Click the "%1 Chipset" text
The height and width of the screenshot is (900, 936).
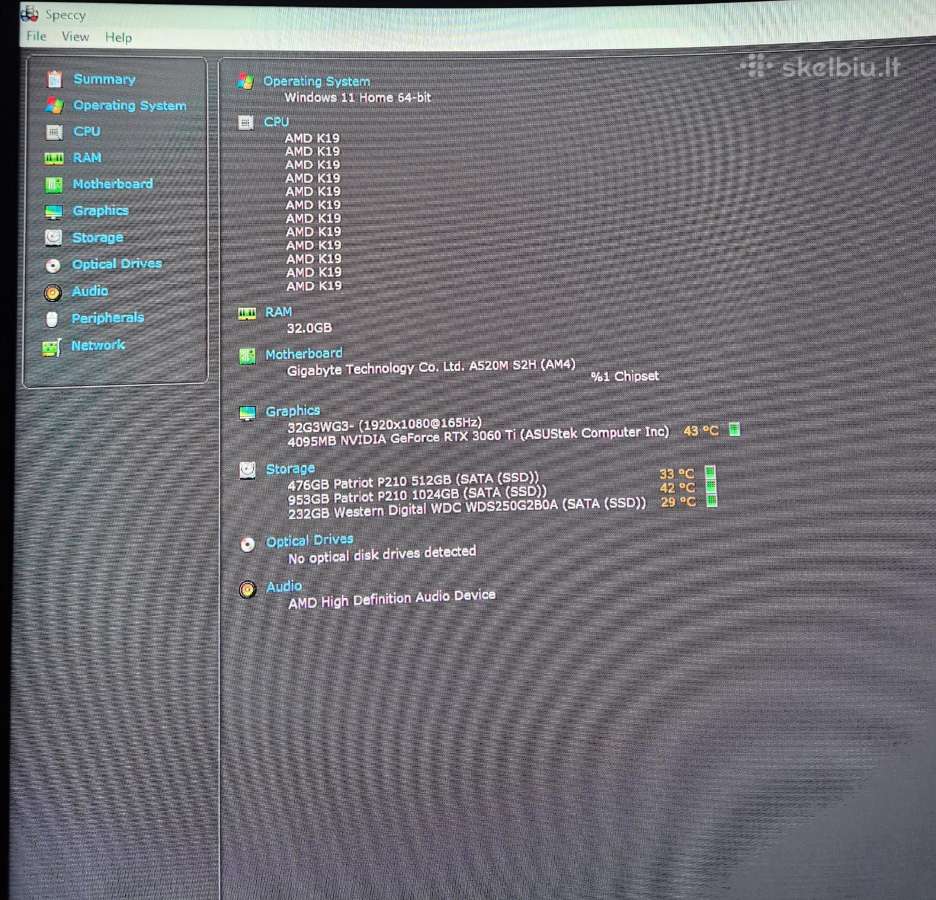(x=624, y=376)
